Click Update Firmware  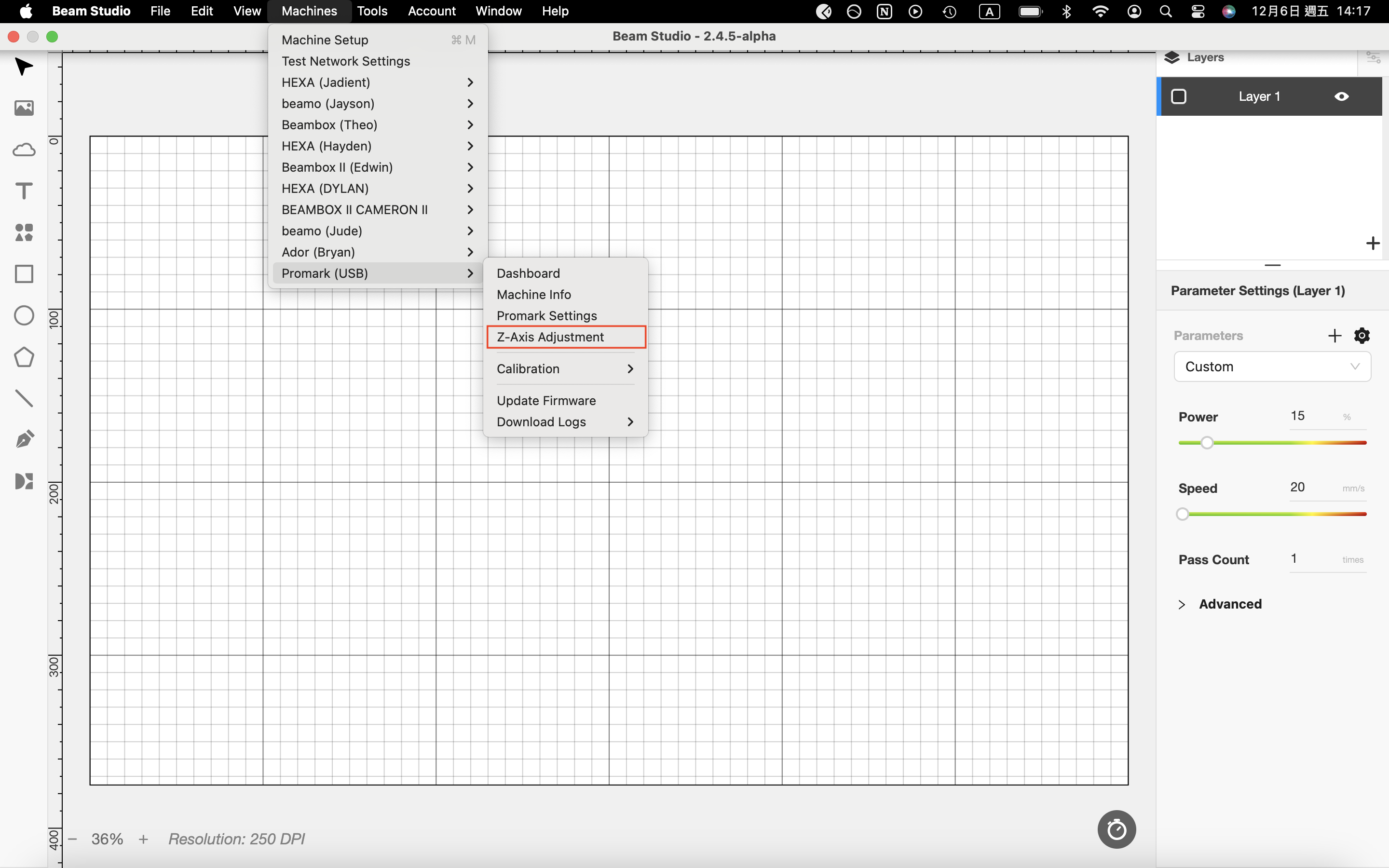coord(565,401)
